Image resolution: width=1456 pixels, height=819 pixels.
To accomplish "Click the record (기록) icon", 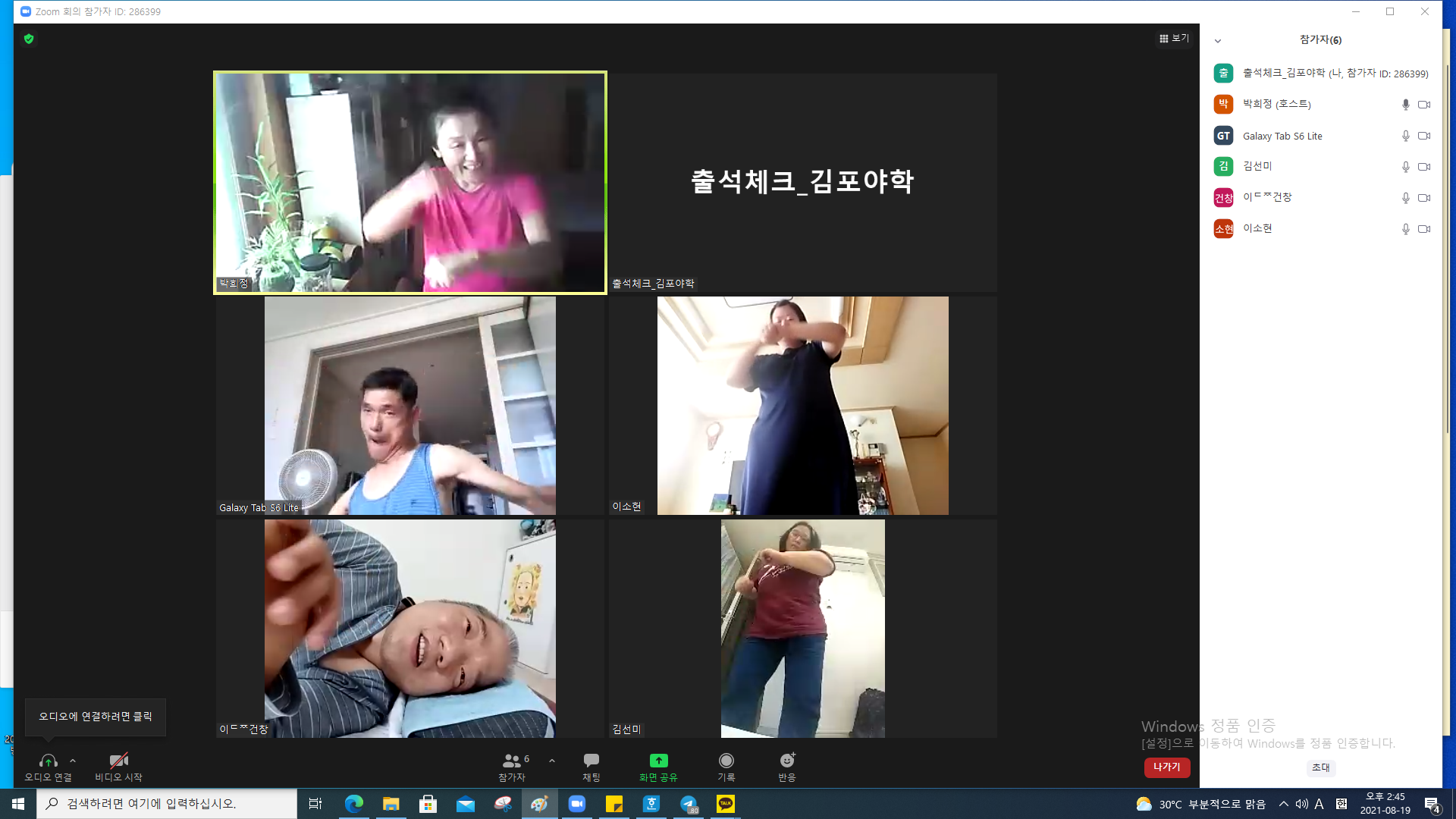I will coord(726,761).
